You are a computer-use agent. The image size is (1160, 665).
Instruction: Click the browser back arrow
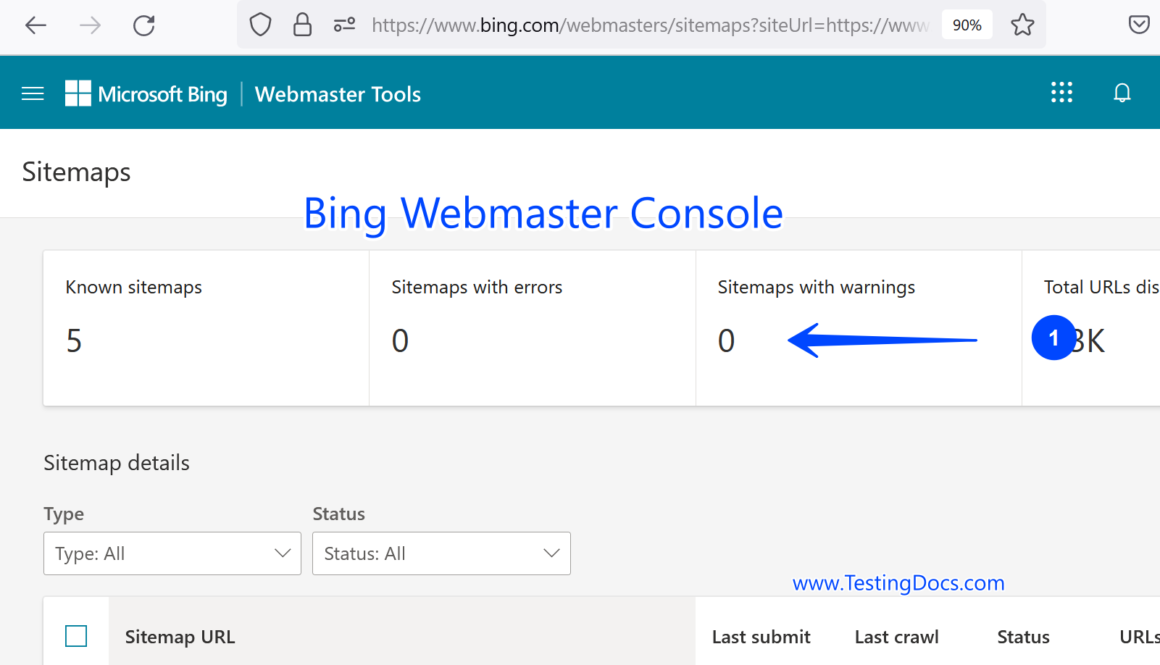(x=36, y=25)
